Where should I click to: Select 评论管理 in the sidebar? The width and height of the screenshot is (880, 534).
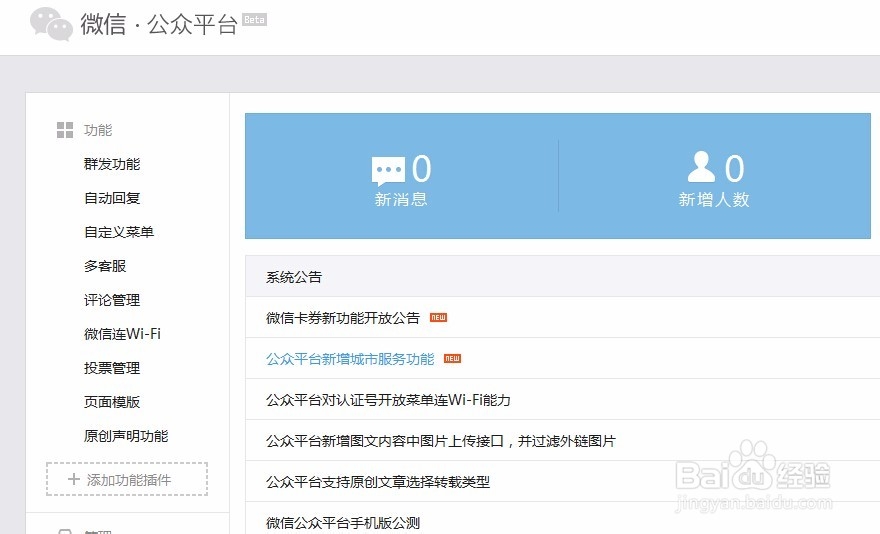(112, 300)
